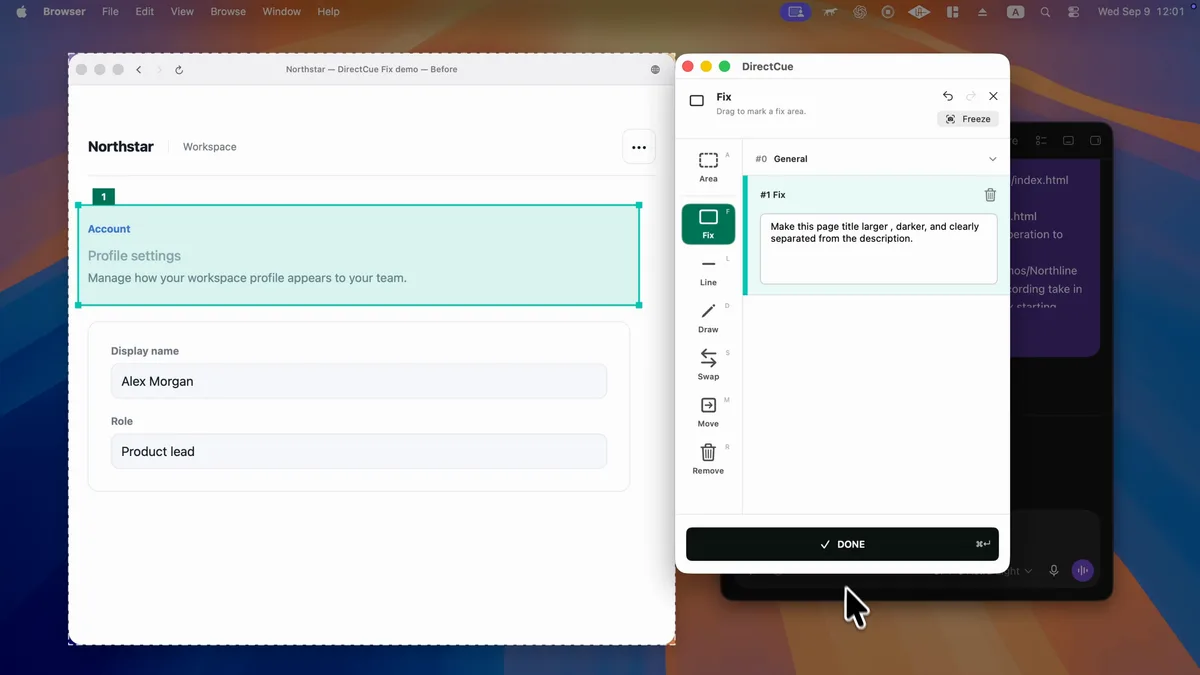Click the "Profile settings" page title
The width and height of the screenshot is (1200, 675).
point(134,256)
